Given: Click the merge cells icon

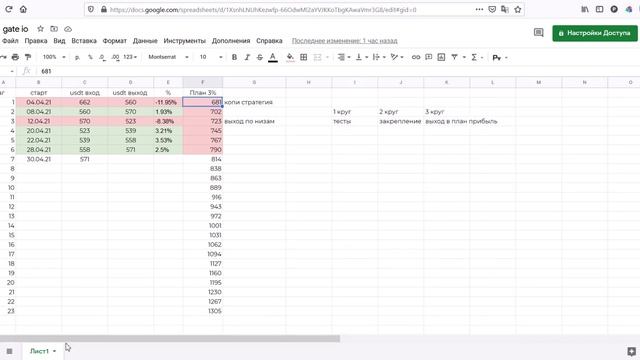Looking at the screenshot, I should (317, 57).
